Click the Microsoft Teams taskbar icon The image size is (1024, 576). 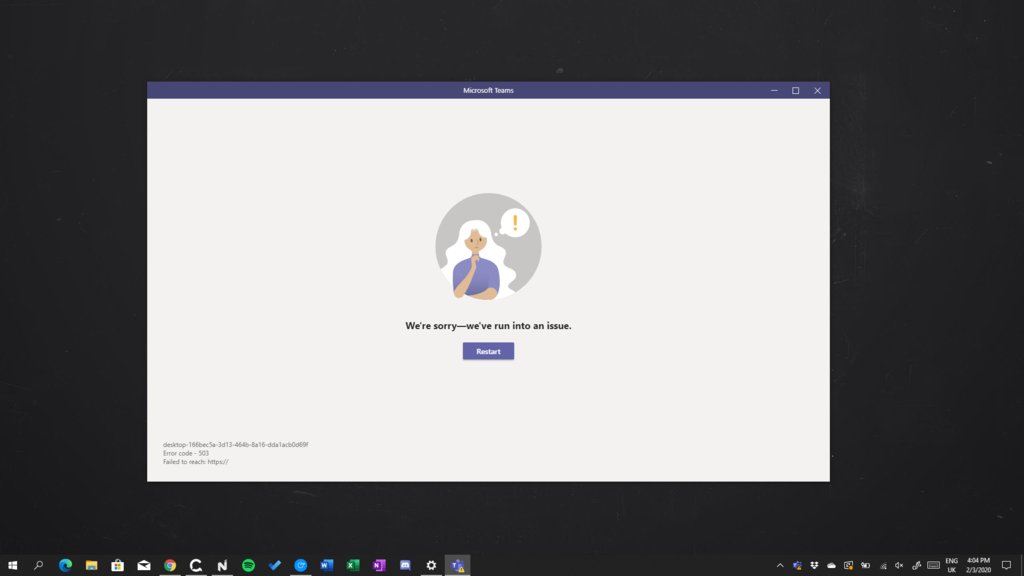tap(458, 565)
